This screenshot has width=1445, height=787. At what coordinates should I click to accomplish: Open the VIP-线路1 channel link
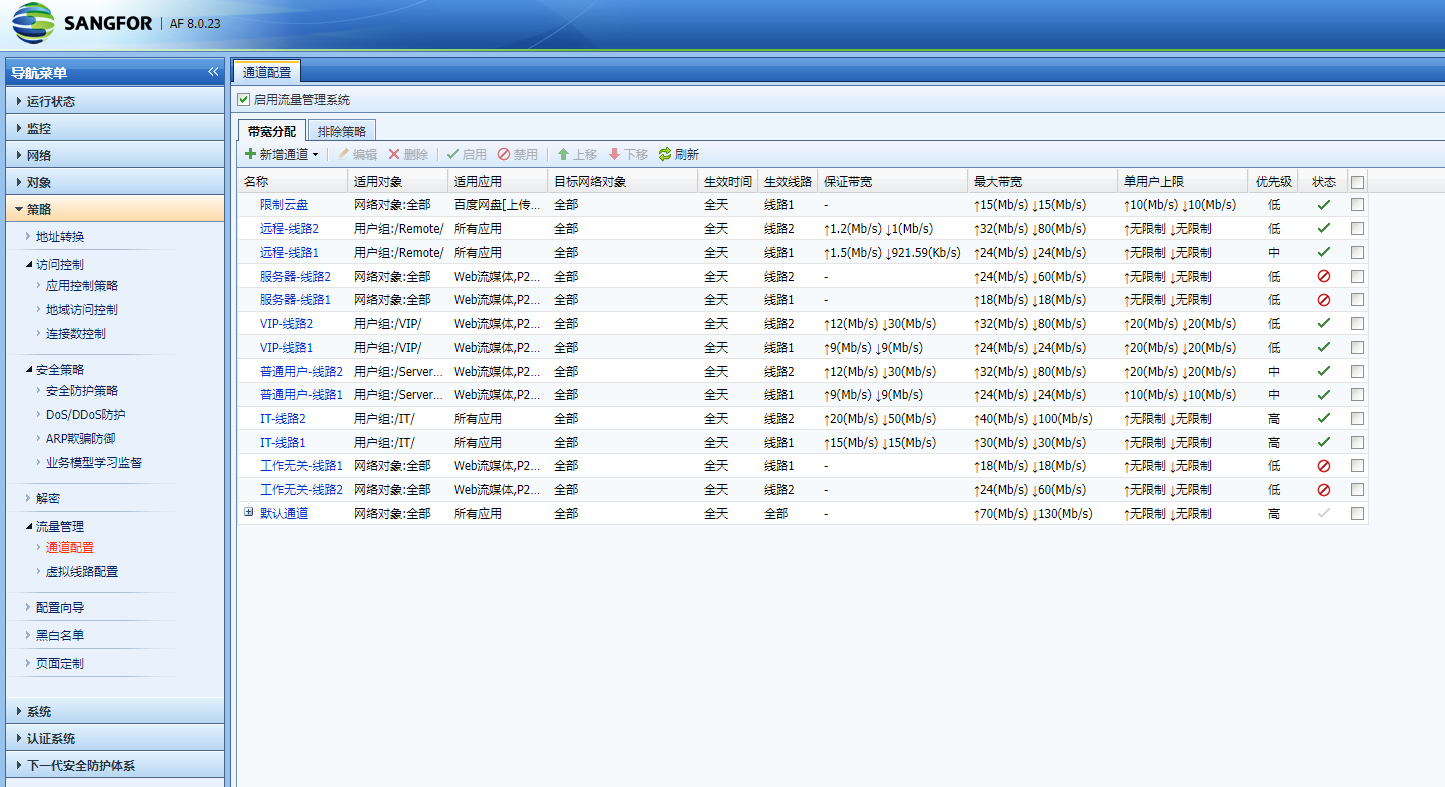pyautogui.click(x=286, y=347)
